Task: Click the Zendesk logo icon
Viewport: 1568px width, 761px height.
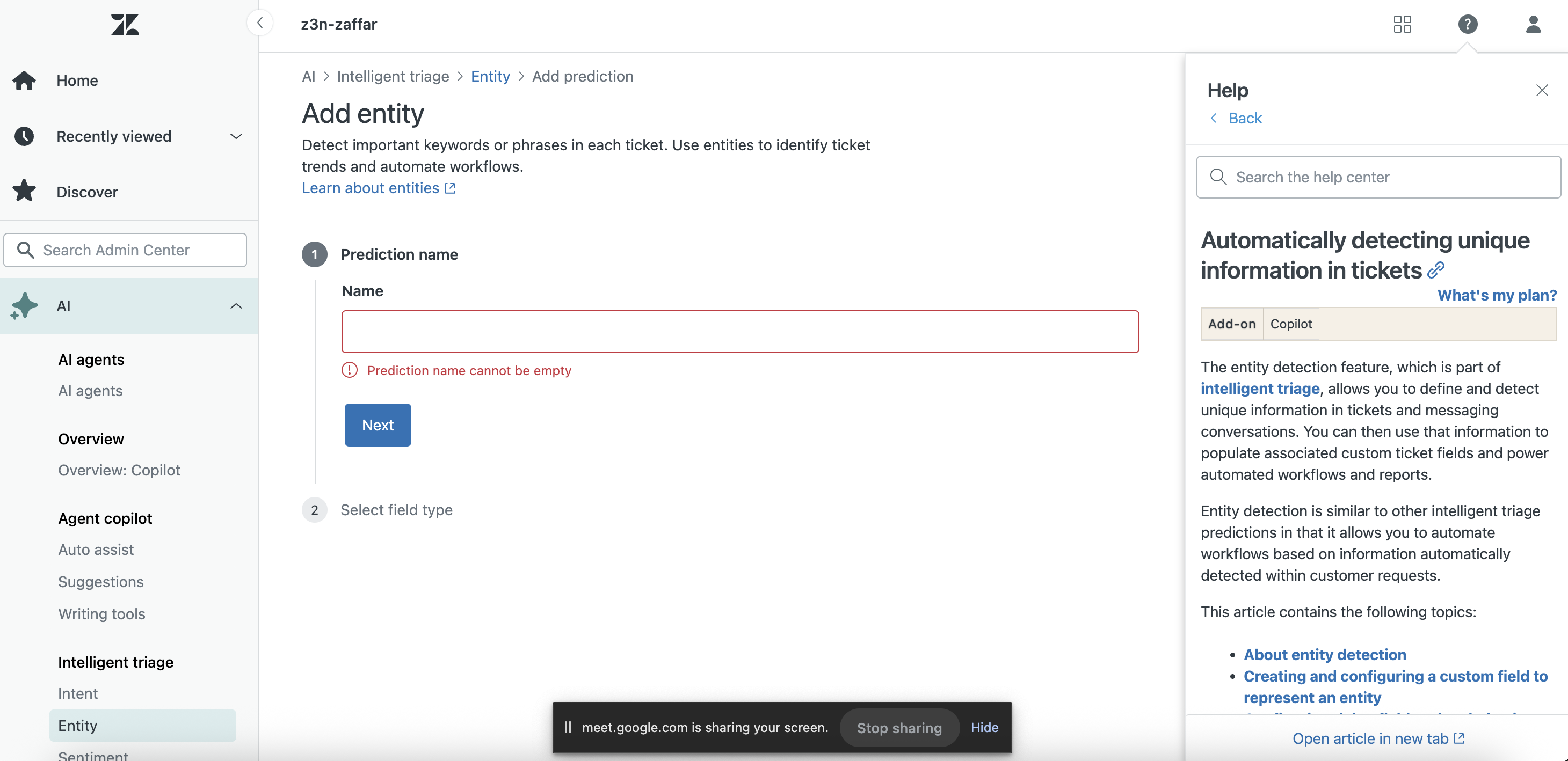Action: (x=125, y=24)
